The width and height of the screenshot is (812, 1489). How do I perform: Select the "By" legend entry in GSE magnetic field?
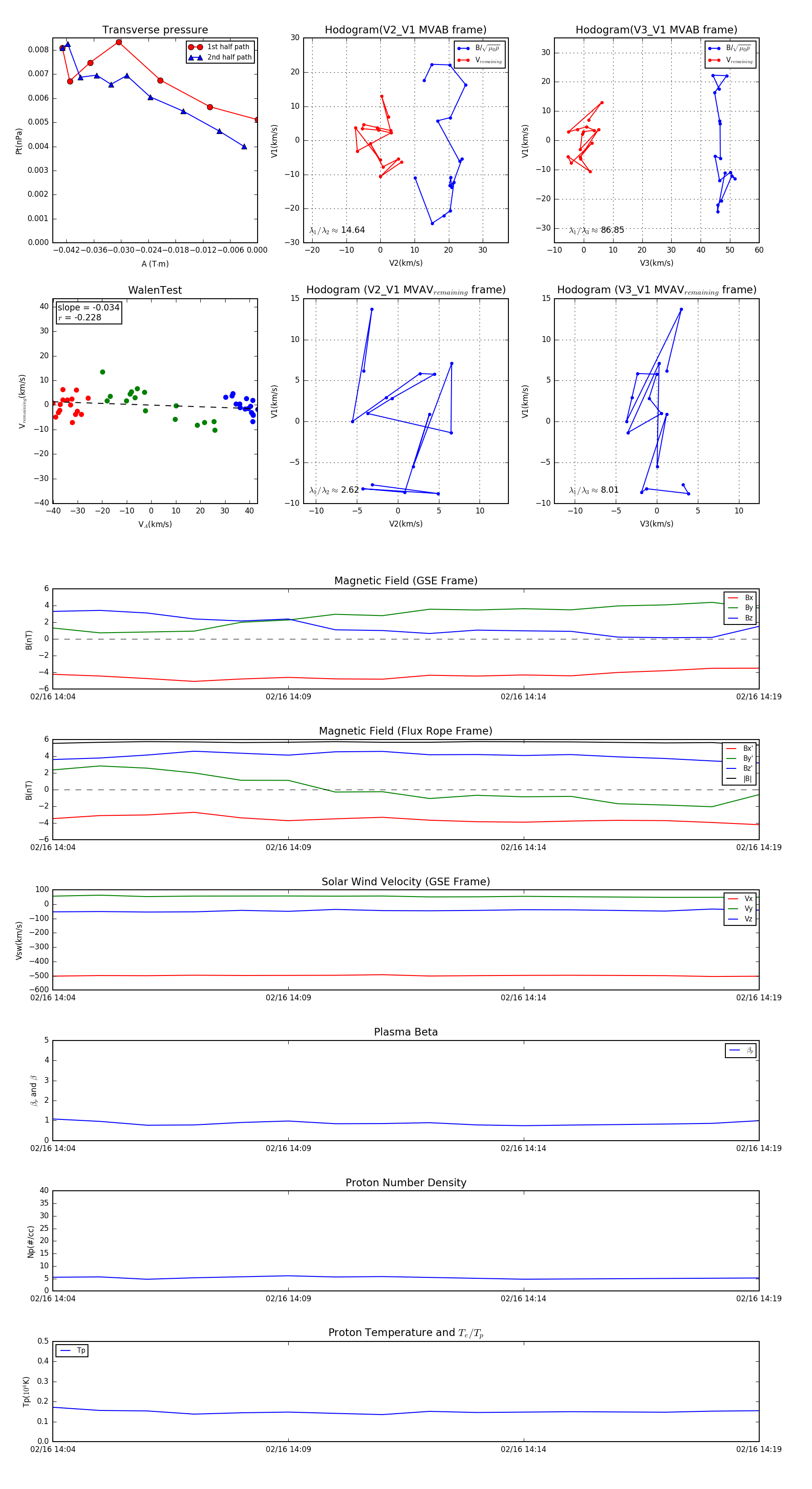[x=740, y=607]
